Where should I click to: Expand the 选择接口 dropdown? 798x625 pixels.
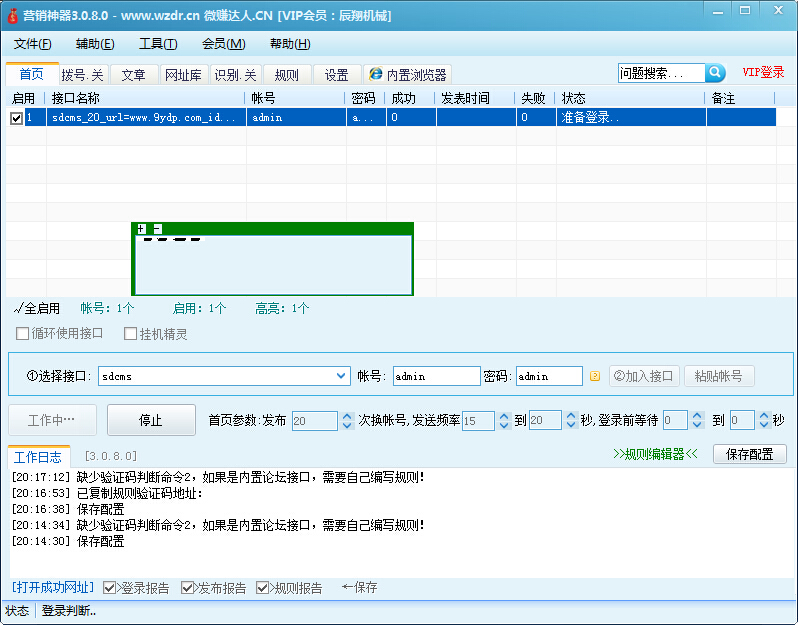click(x=341, y=377)
